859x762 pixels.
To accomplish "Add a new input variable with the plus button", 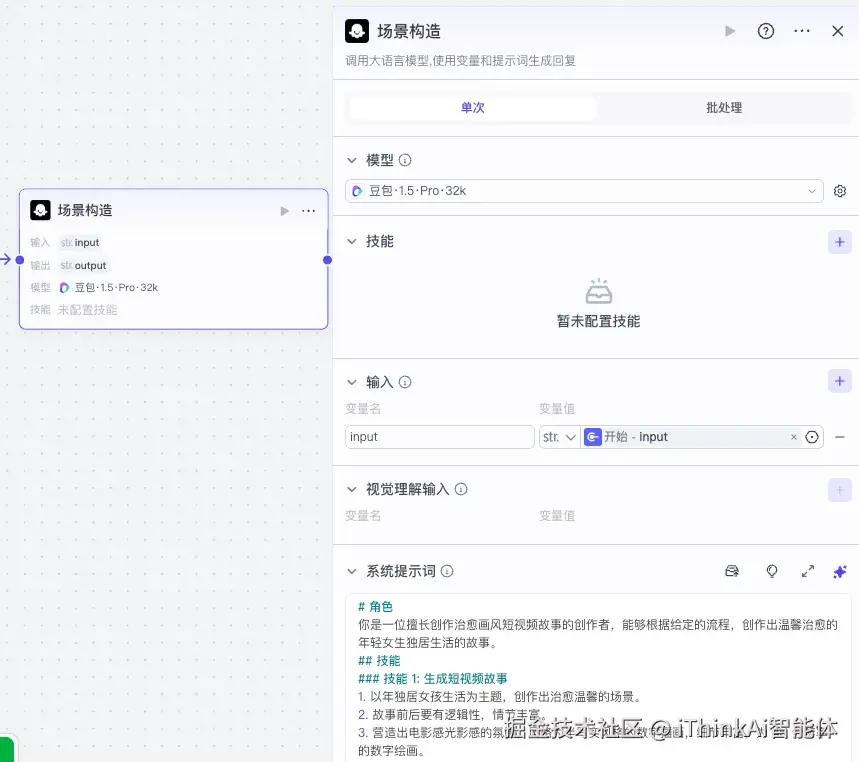I will click(840, 381).
